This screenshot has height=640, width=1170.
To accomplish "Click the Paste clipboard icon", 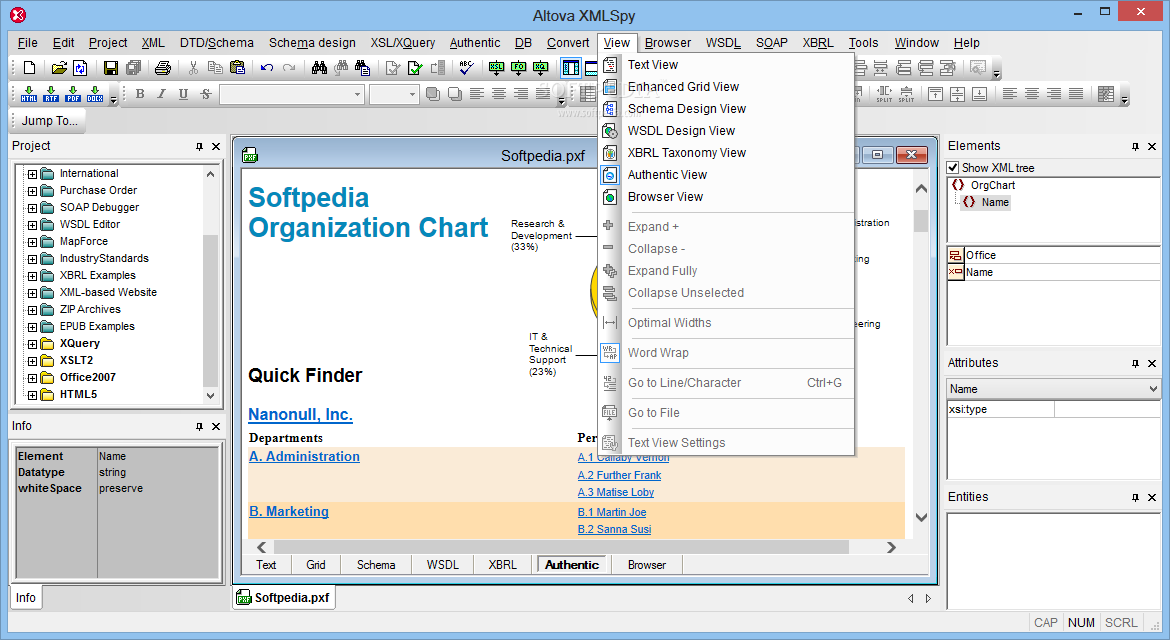I will click(237, 68).
